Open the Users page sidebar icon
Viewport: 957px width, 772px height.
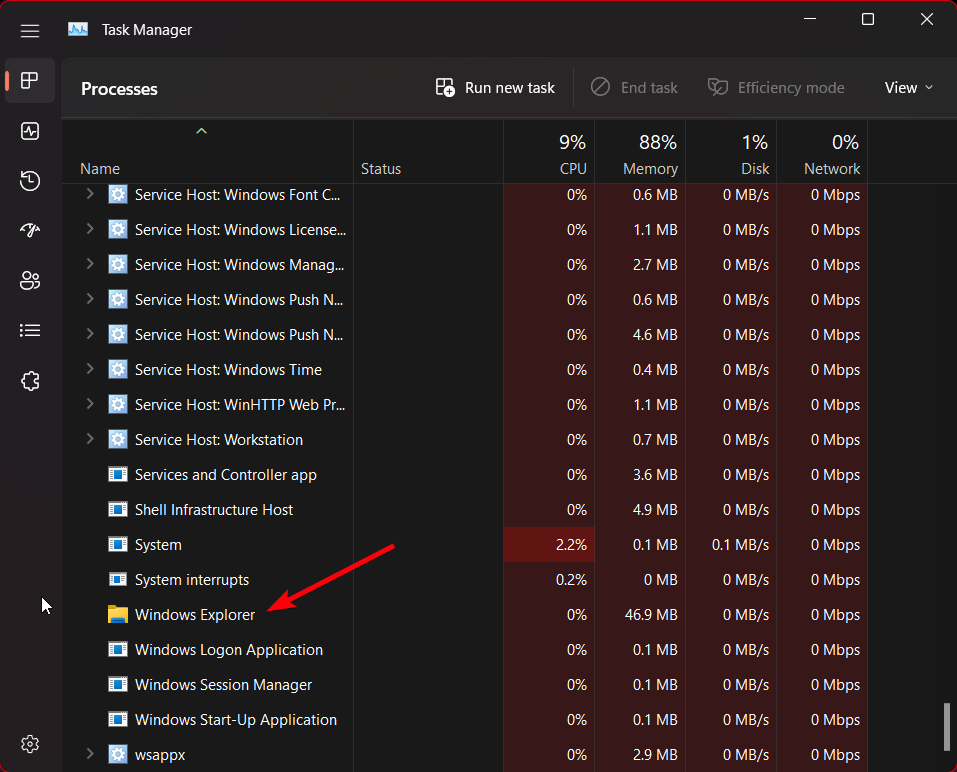(30, 281)
